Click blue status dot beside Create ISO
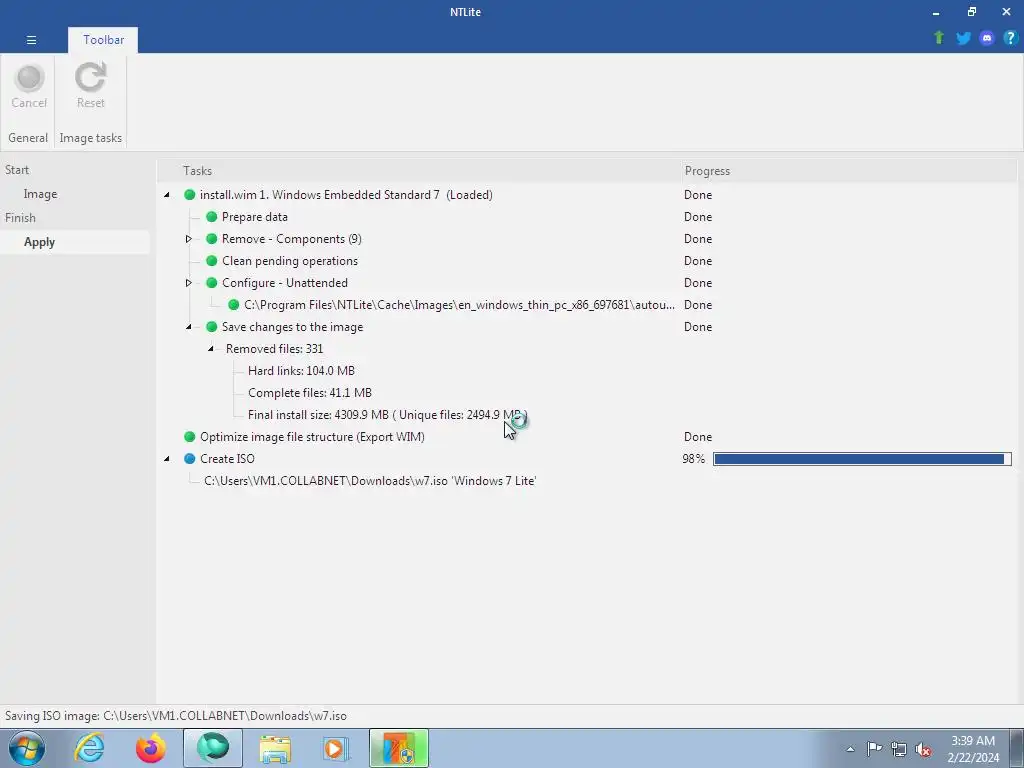 point(189,458)
